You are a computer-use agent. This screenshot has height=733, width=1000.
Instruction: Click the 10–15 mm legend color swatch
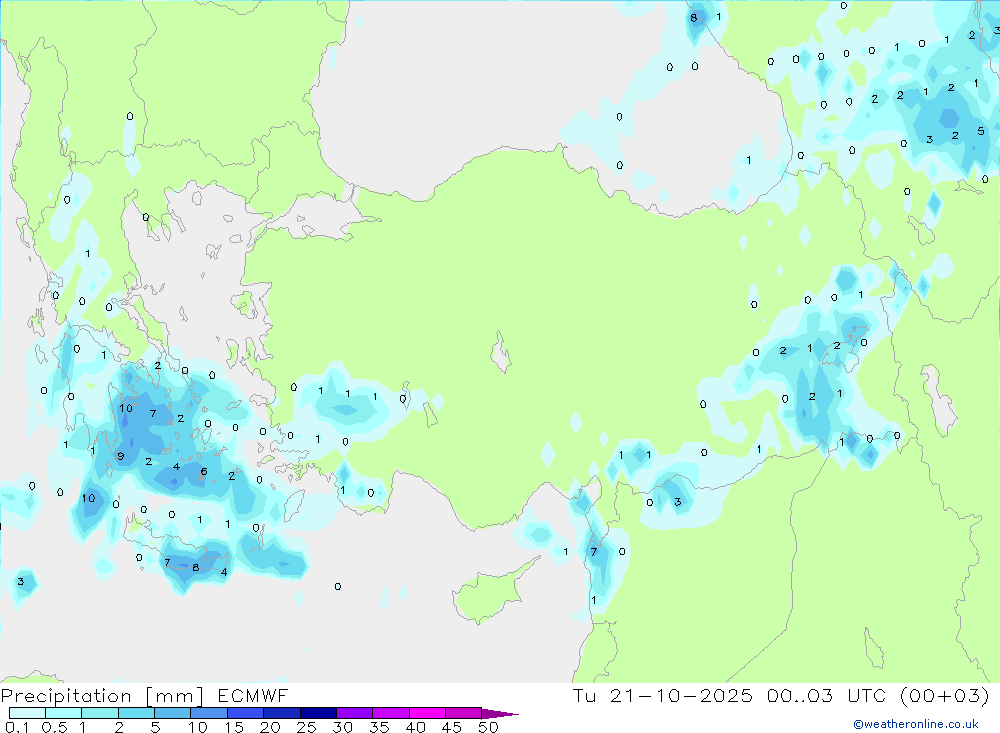click(x=209, y=713)
